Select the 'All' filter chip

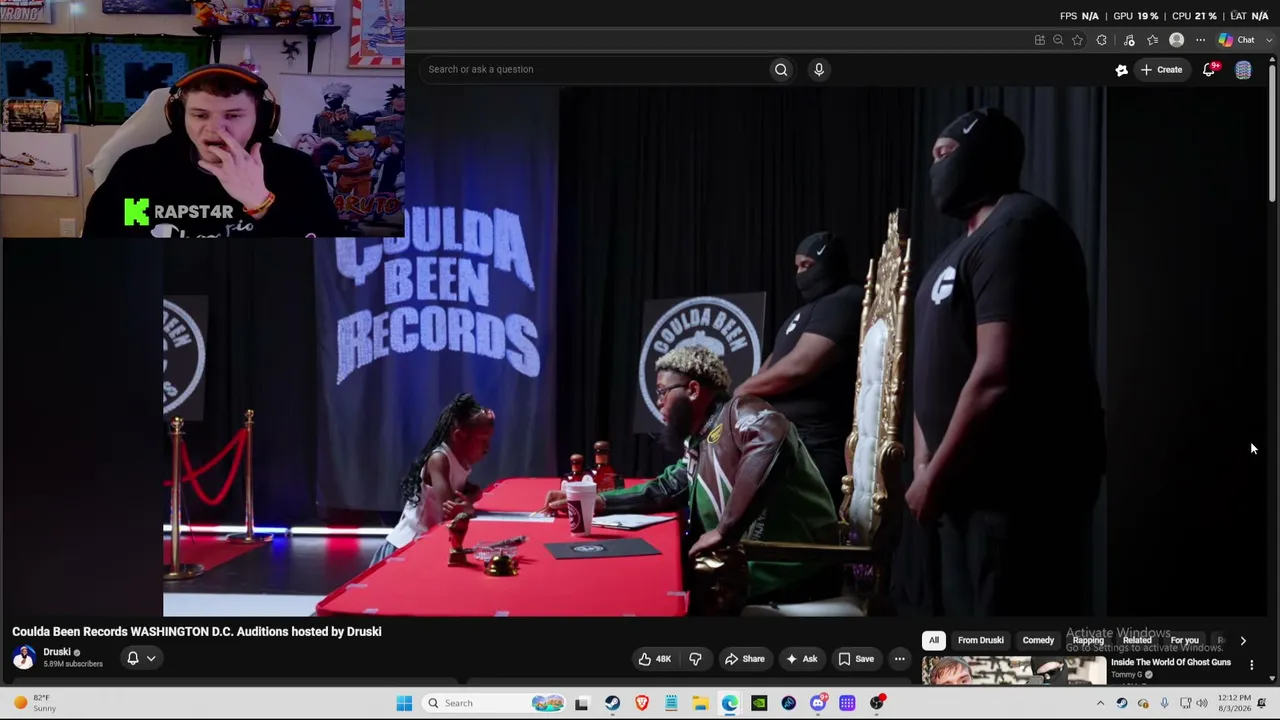(x=933, y=640)
